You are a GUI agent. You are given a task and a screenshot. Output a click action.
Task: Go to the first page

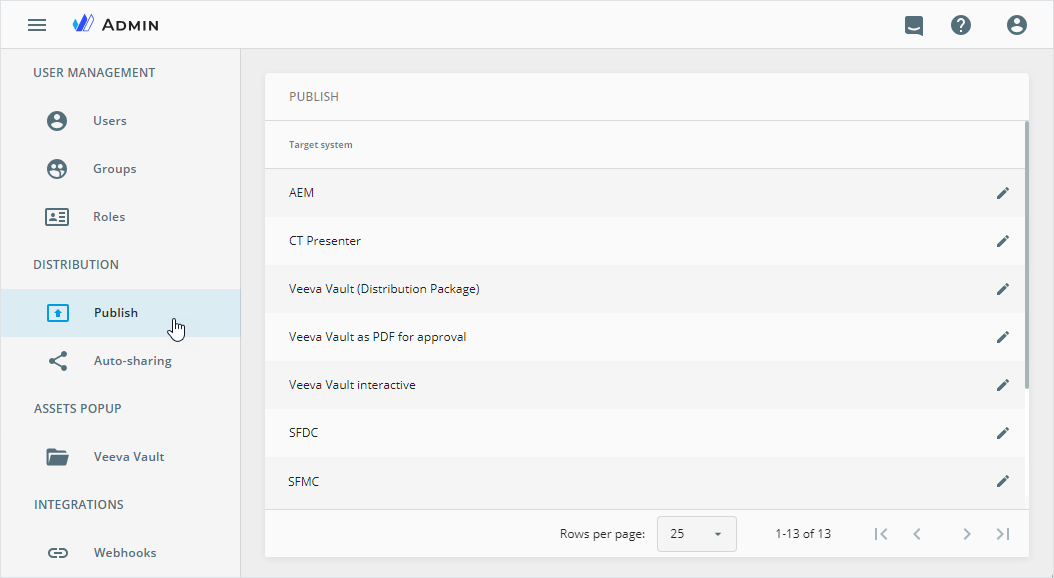pyautogui.click(x=881, y=534)
